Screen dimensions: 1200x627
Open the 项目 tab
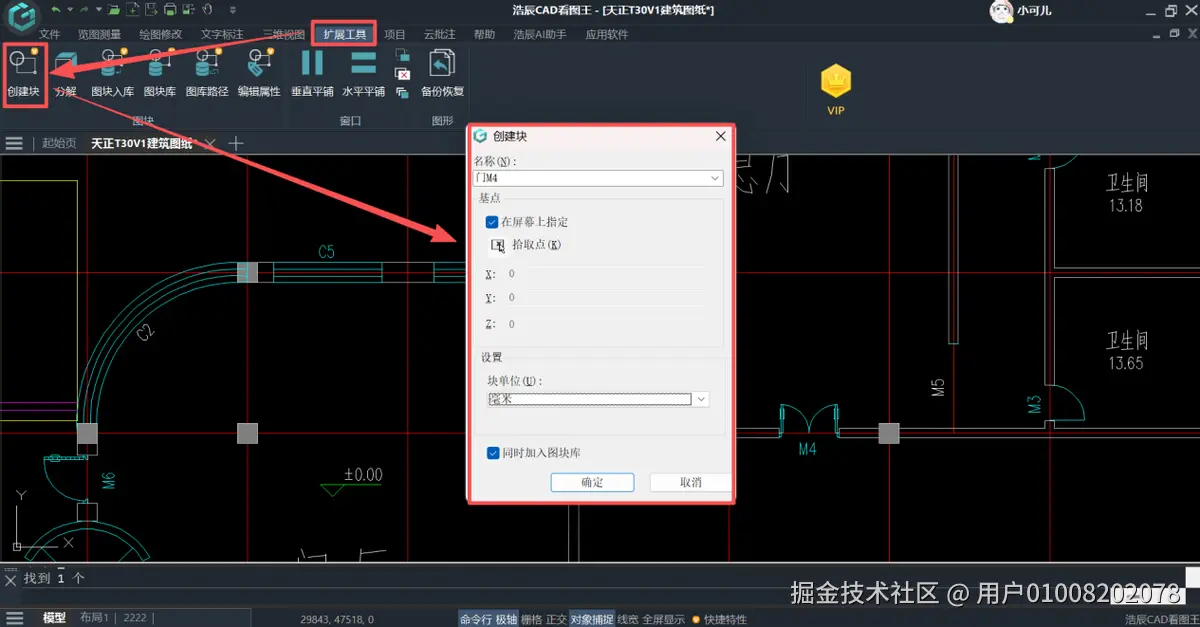(395, 34)
